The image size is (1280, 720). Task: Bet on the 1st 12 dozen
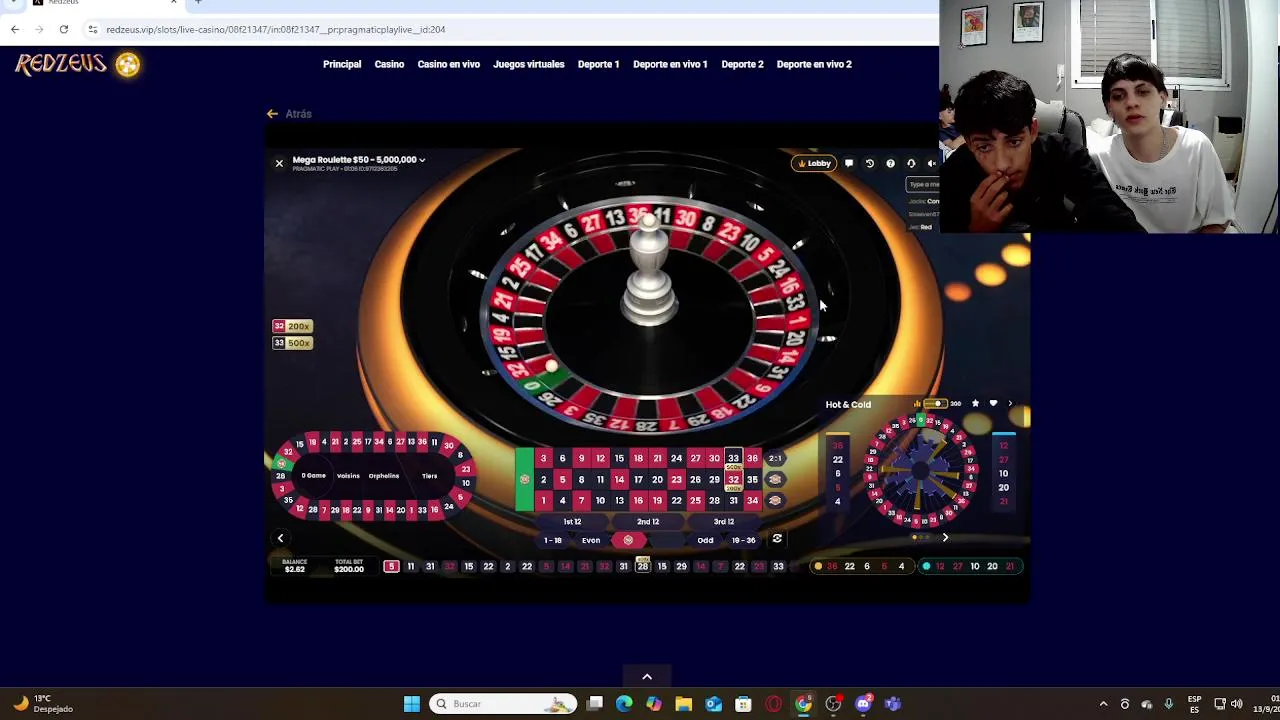coord(572,521)
